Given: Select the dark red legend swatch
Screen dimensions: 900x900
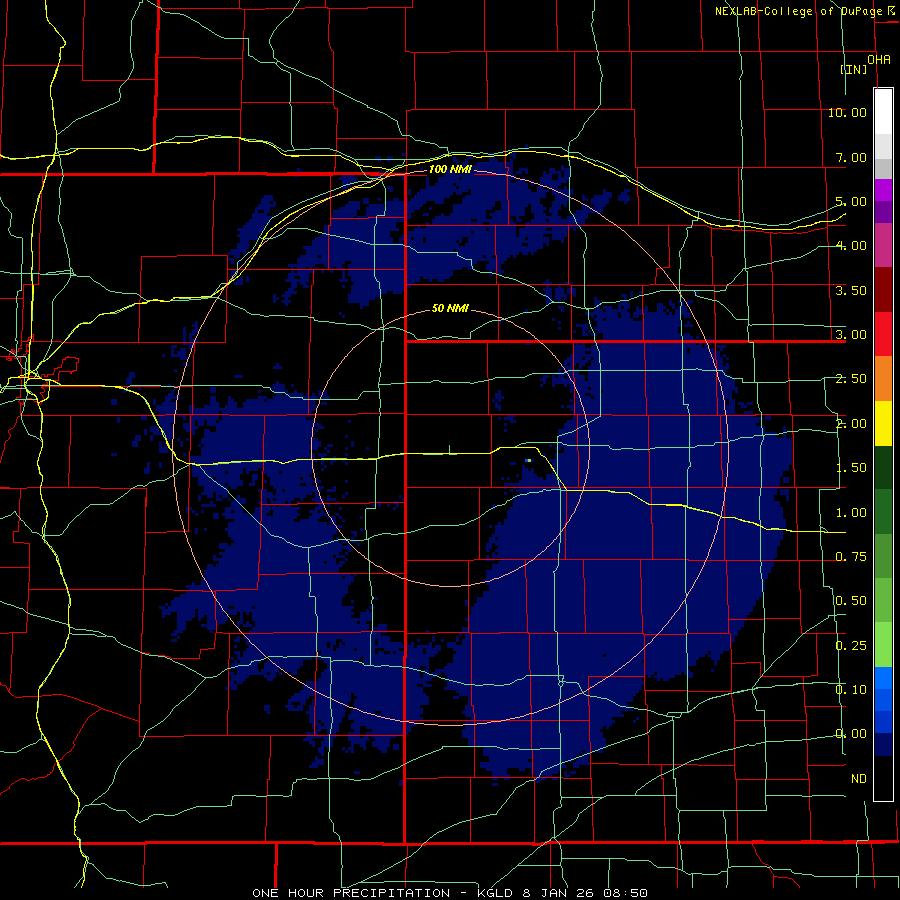Looking at the screenshot, I should coord(883,290).
